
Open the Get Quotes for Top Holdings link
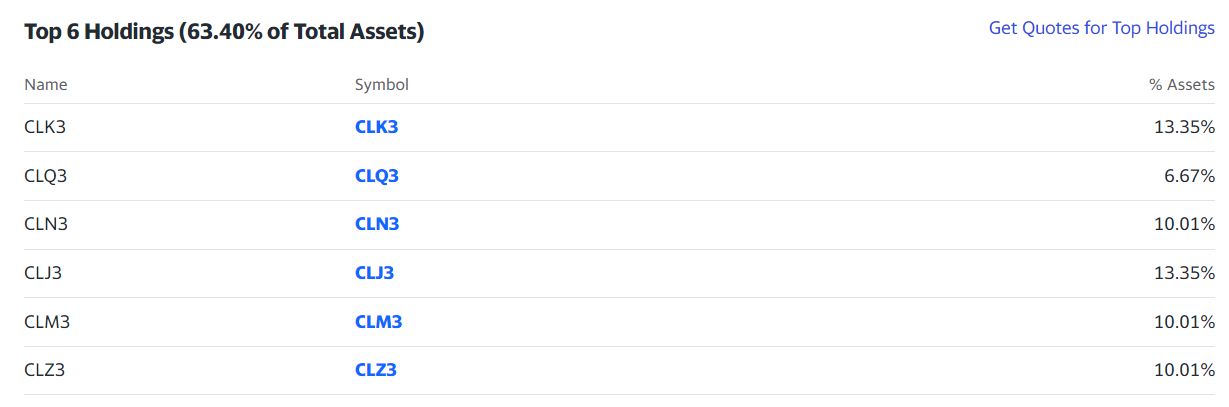click(1102, 28)
